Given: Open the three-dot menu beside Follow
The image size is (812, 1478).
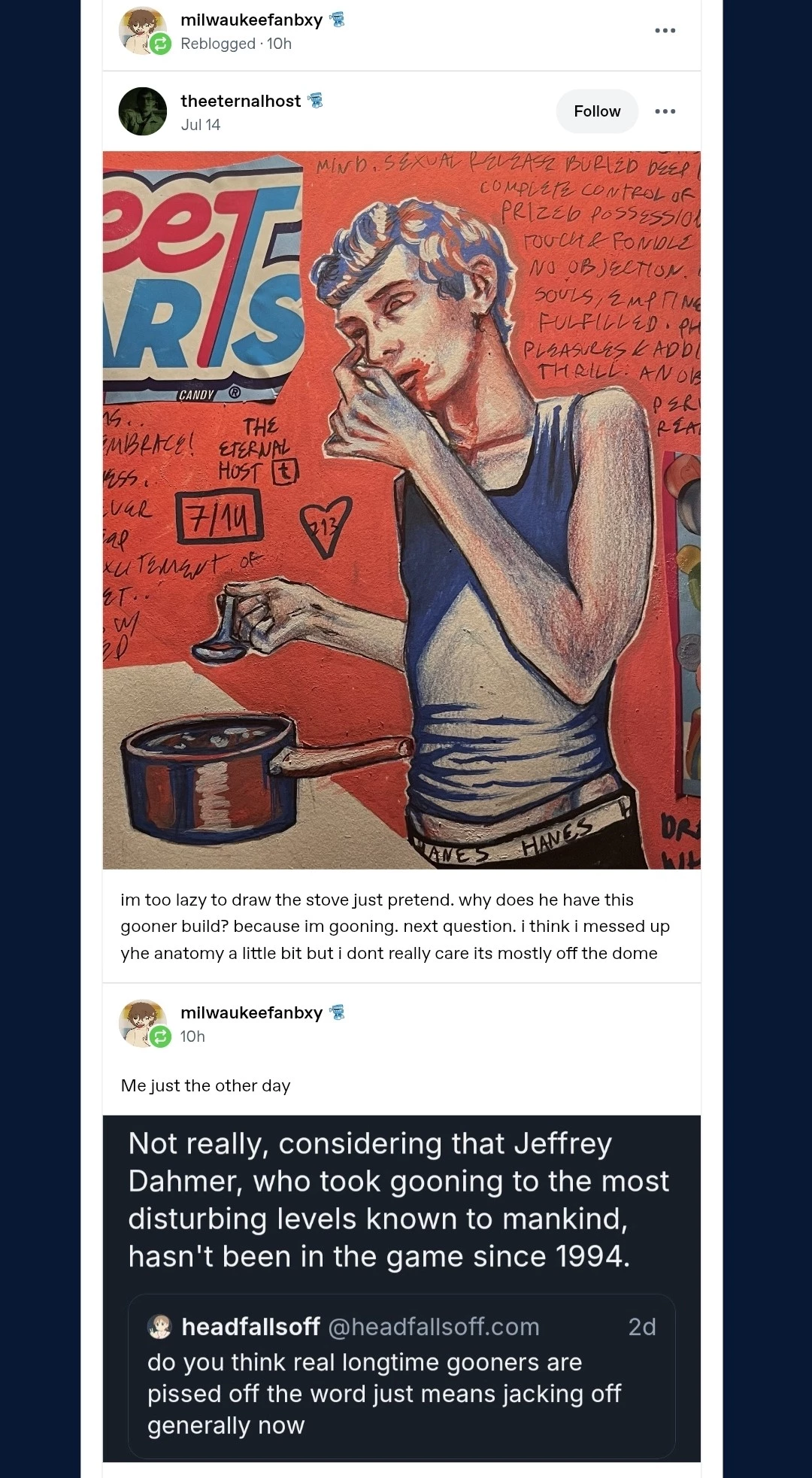Looking at the screenshot, I should (x=665, y=111).
